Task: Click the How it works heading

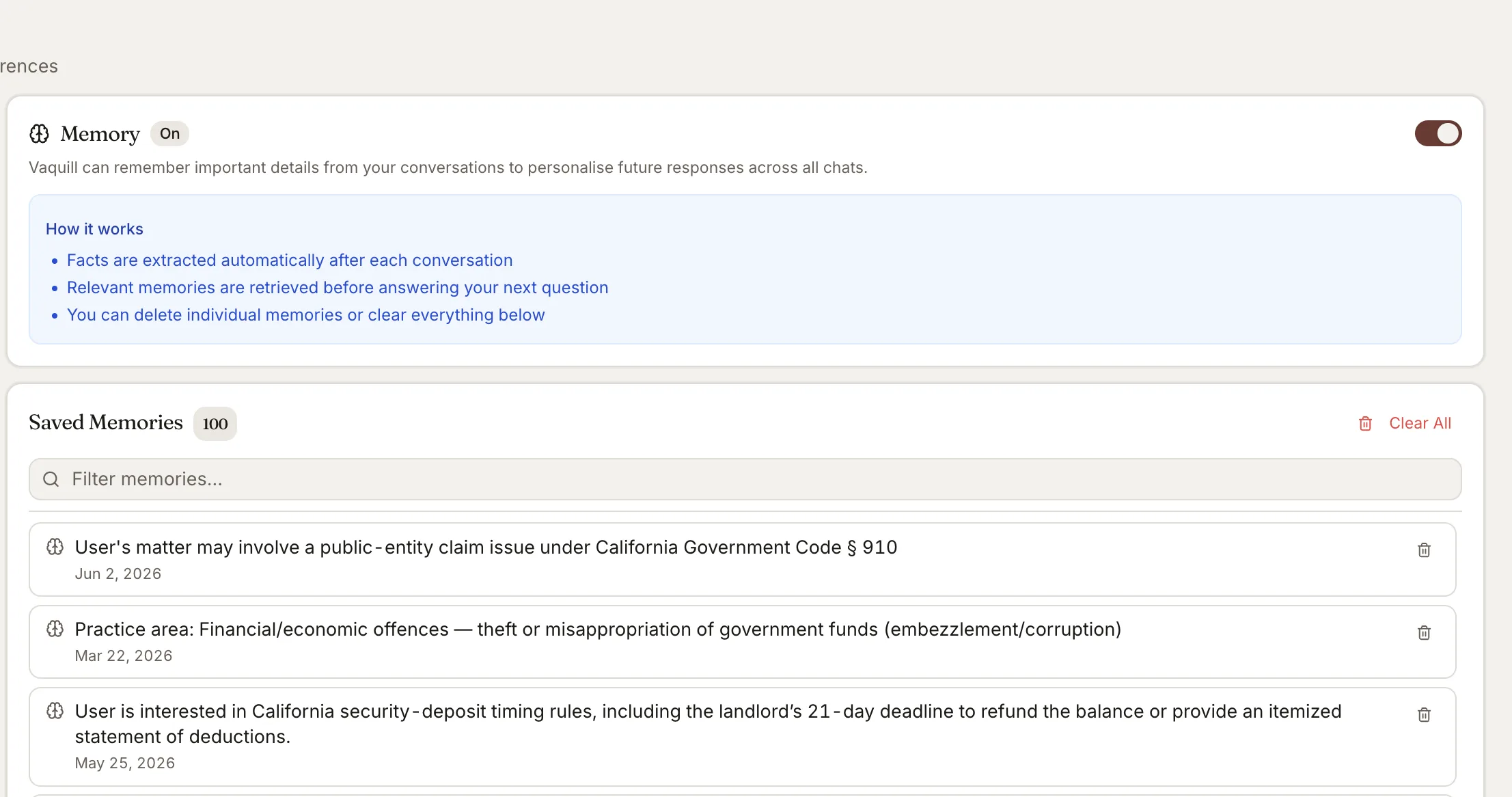Action: 94,229
